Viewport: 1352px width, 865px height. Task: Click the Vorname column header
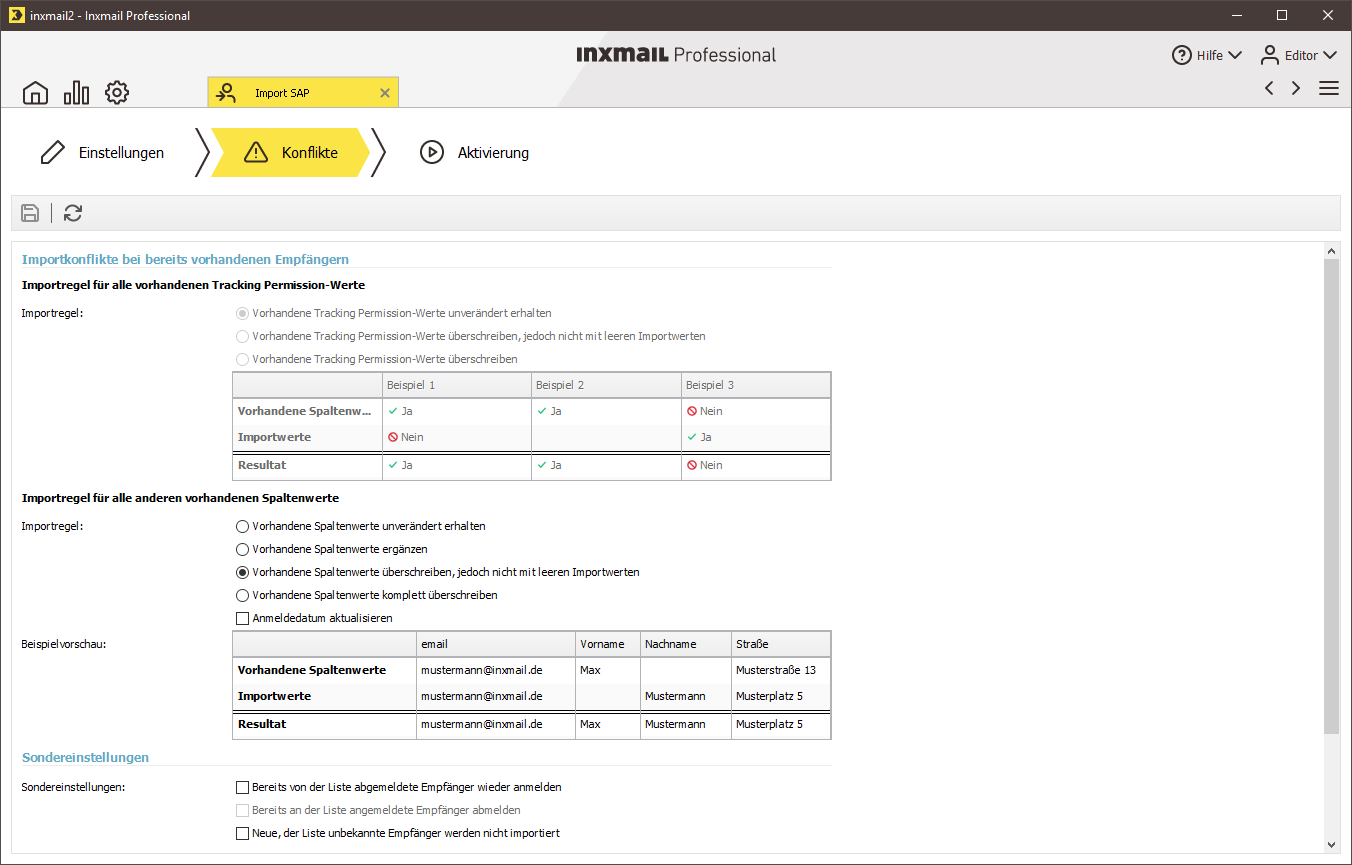tap(608, 644)
